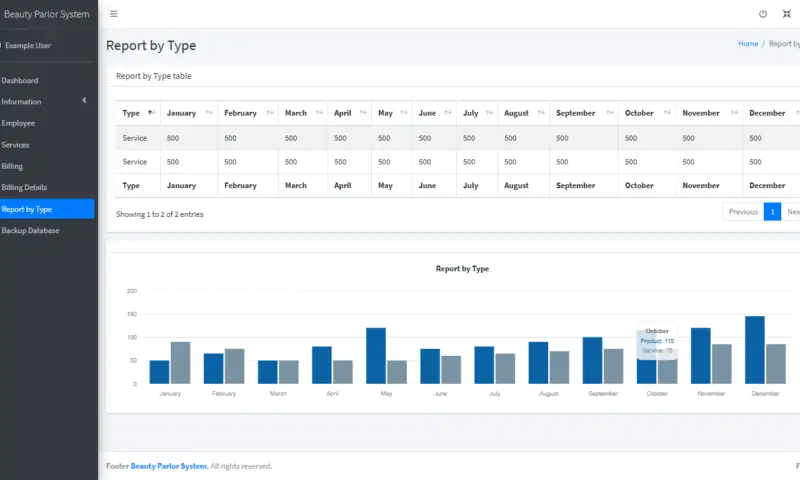Click the Example User profile icon
This screenshot has width=800, height=480.
[x=1, y=45]
